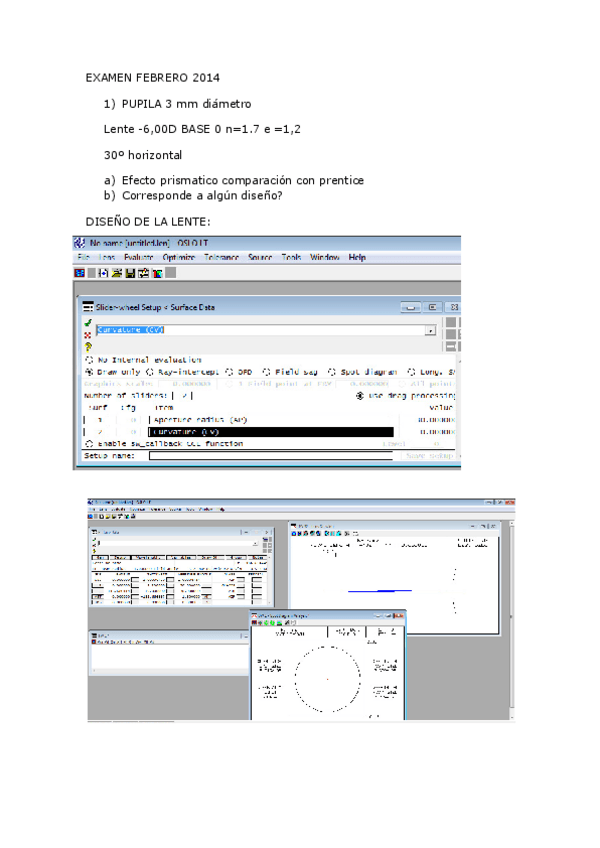
Task: Click the value cell of Curvature (CV) row
Action: [428, 432]
